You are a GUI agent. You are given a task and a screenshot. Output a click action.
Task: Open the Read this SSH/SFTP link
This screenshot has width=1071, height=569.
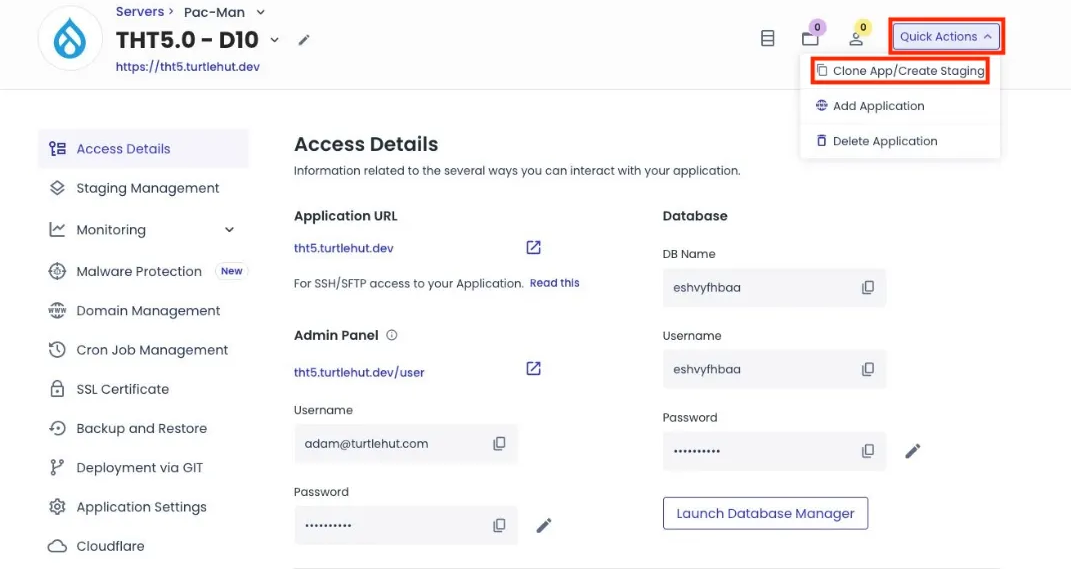(554, 283)
